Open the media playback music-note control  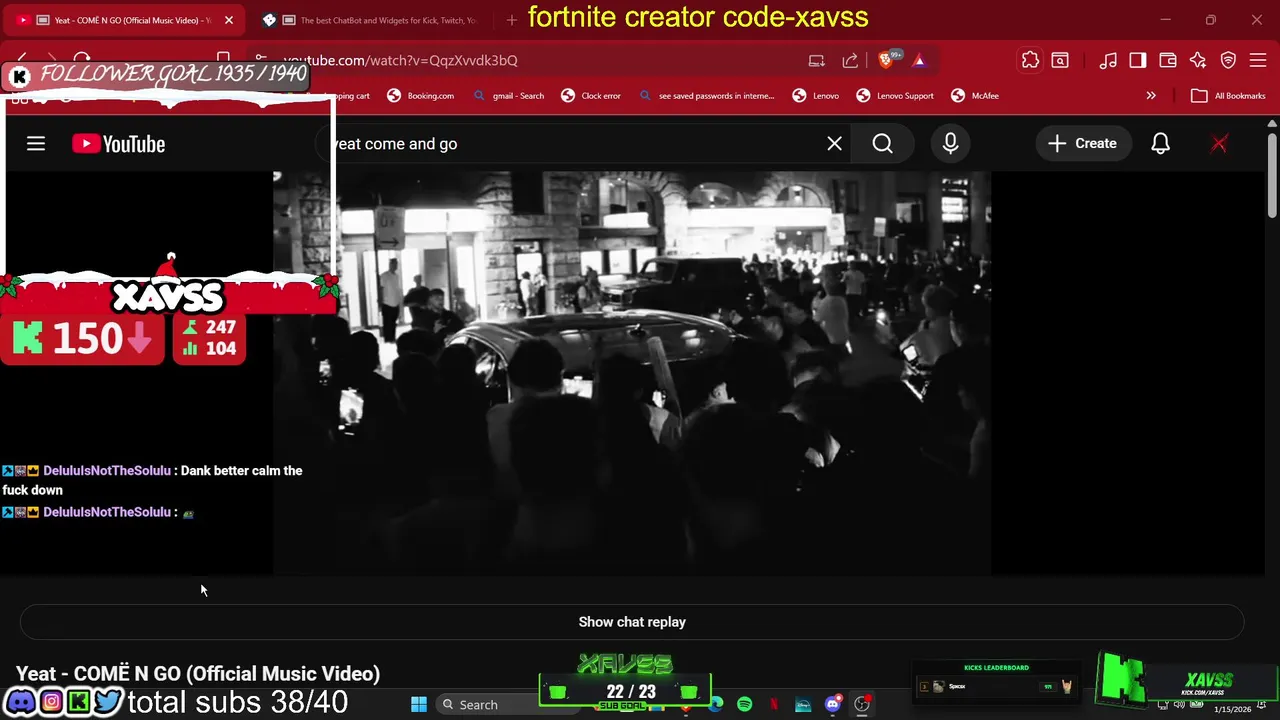click(1108, 61)
